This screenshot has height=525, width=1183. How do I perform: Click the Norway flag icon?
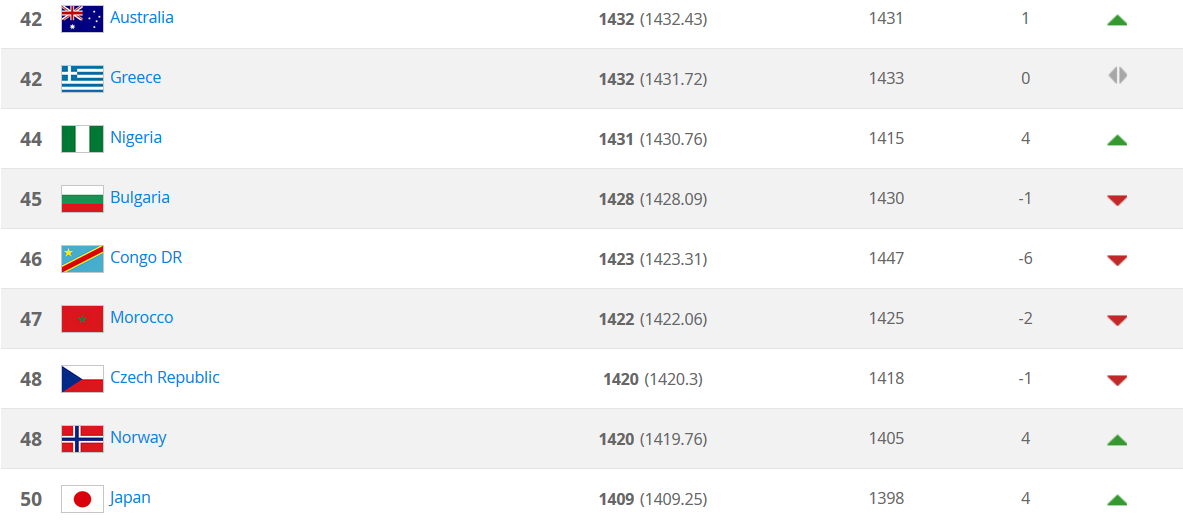(82, 438)
